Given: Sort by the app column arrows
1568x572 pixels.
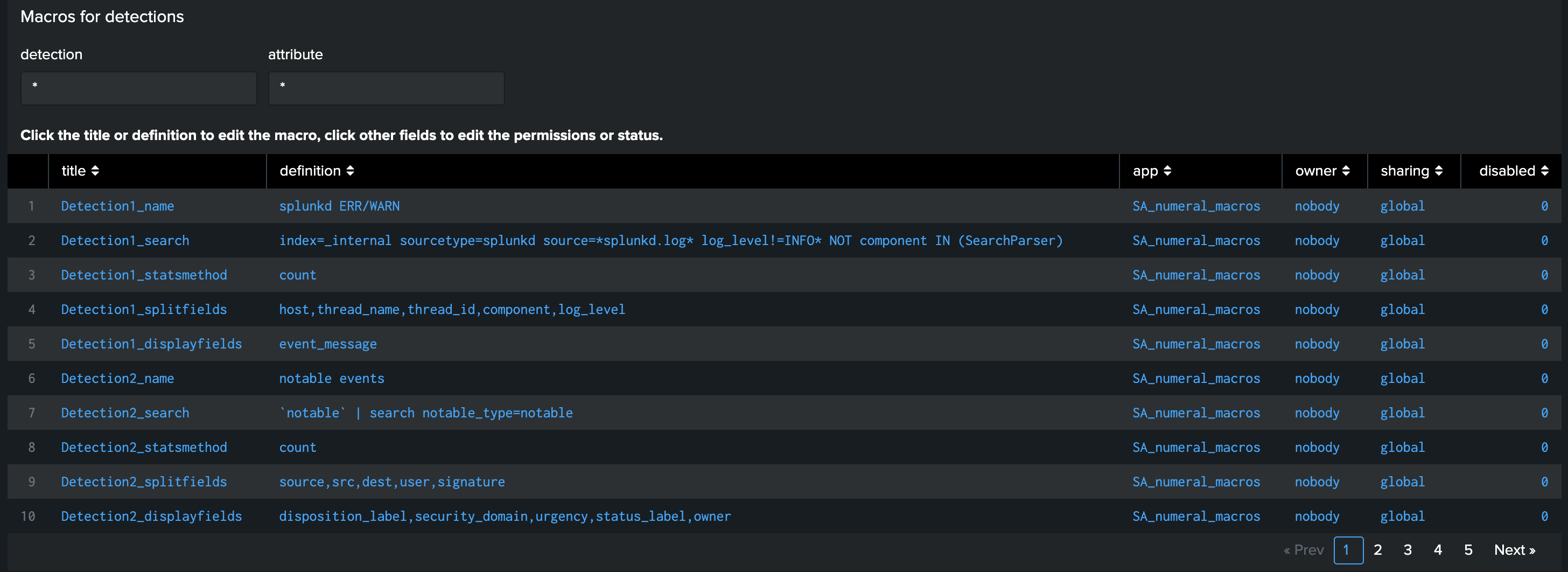Looking at the screenshot, I should pos(1167,171).
